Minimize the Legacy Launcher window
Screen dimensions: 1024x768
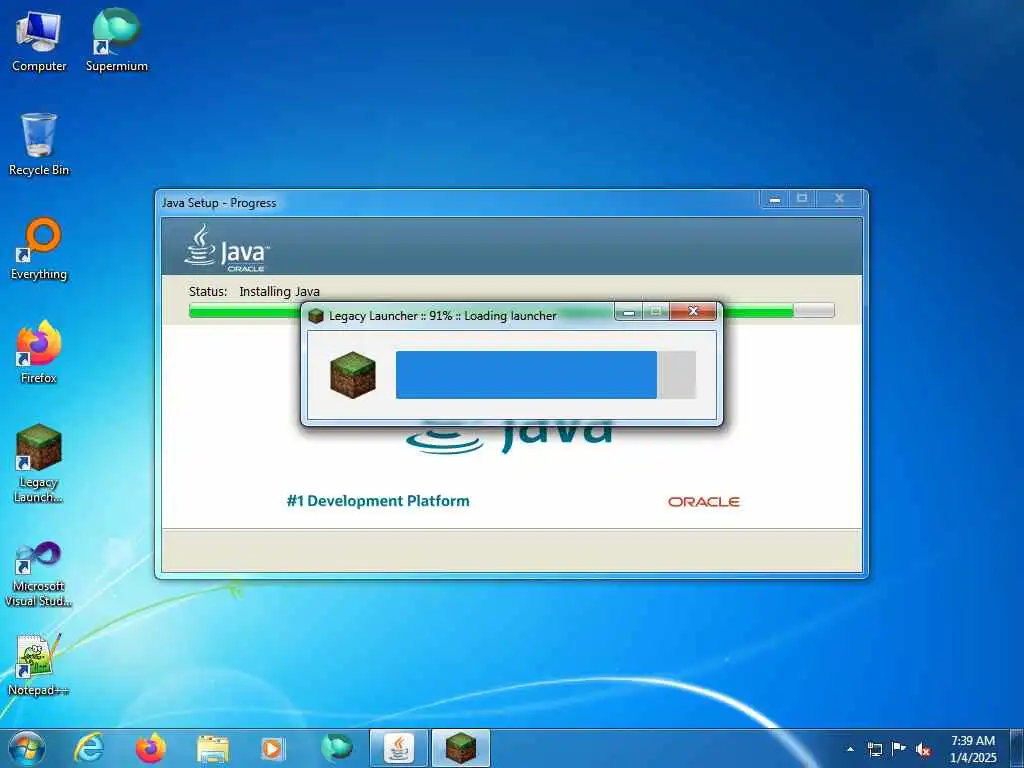(x=628, y=312)
